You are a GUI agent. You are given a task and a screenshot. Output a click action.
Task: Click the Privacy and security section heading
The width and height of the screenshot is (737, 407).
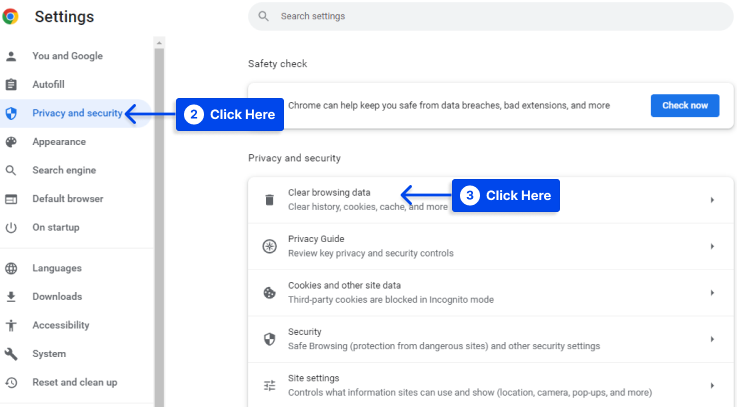pos(295,158)
